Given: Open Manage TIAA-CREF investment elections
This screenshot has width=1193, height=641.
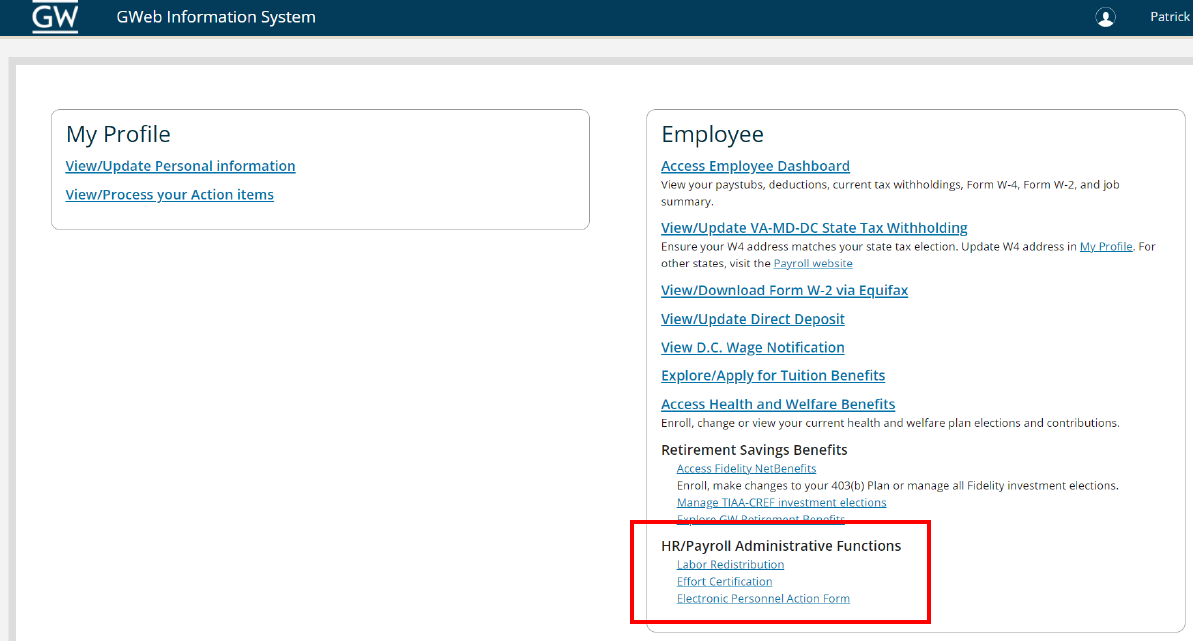Looking at the screenshot, I should tap(781, 503).
